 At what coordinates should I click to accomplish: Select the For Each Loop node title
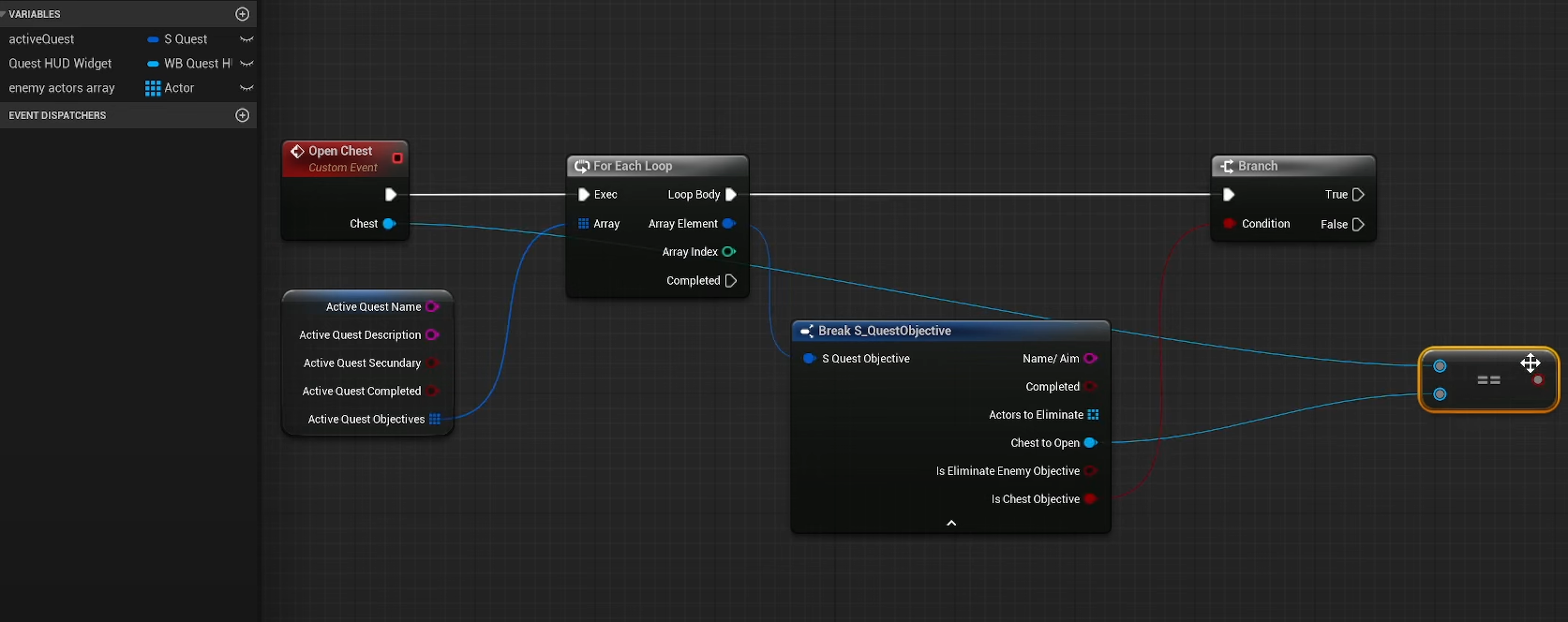click(633, 166)
